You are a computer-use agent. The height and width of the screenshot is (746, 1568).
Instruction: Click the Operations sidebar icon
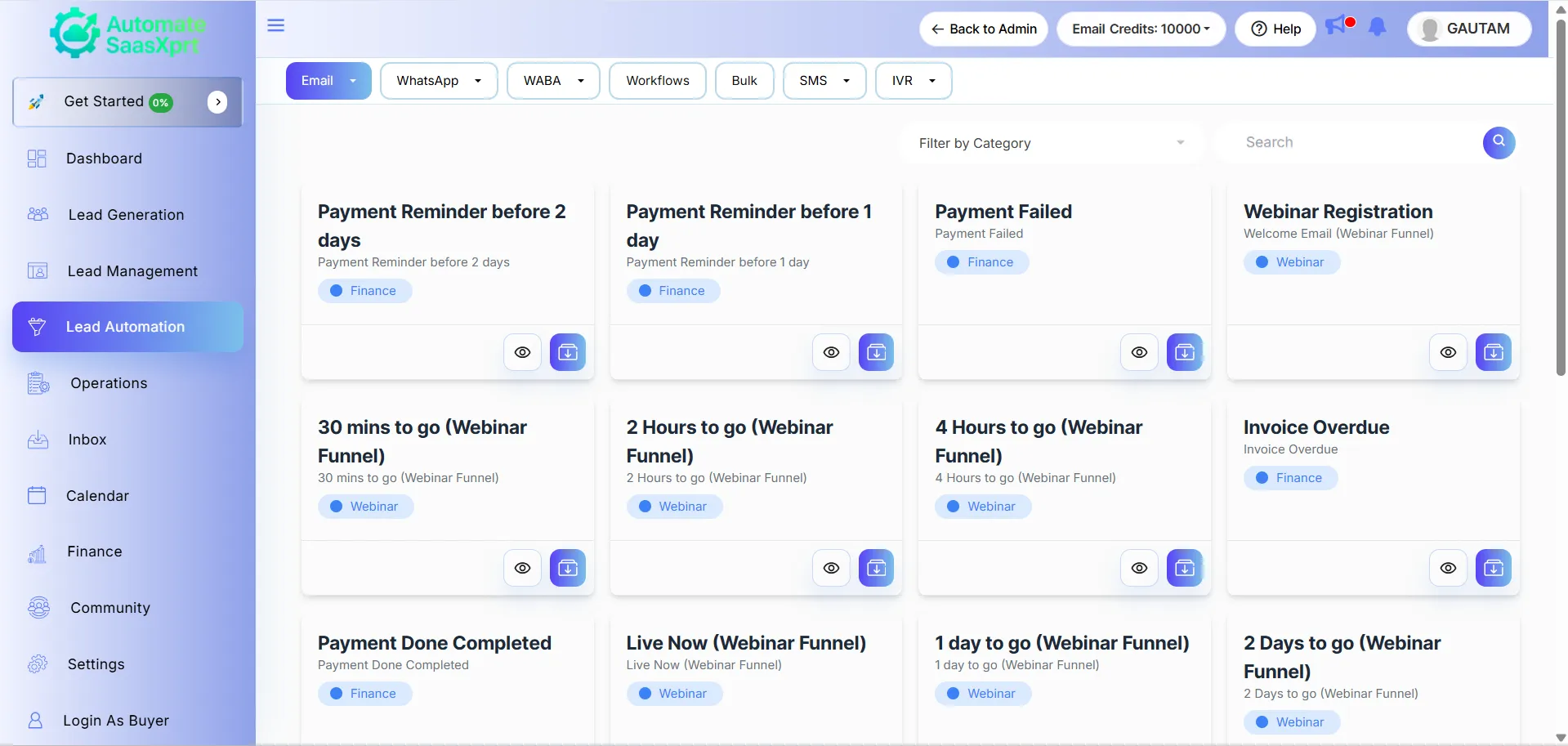click(38, 383)
